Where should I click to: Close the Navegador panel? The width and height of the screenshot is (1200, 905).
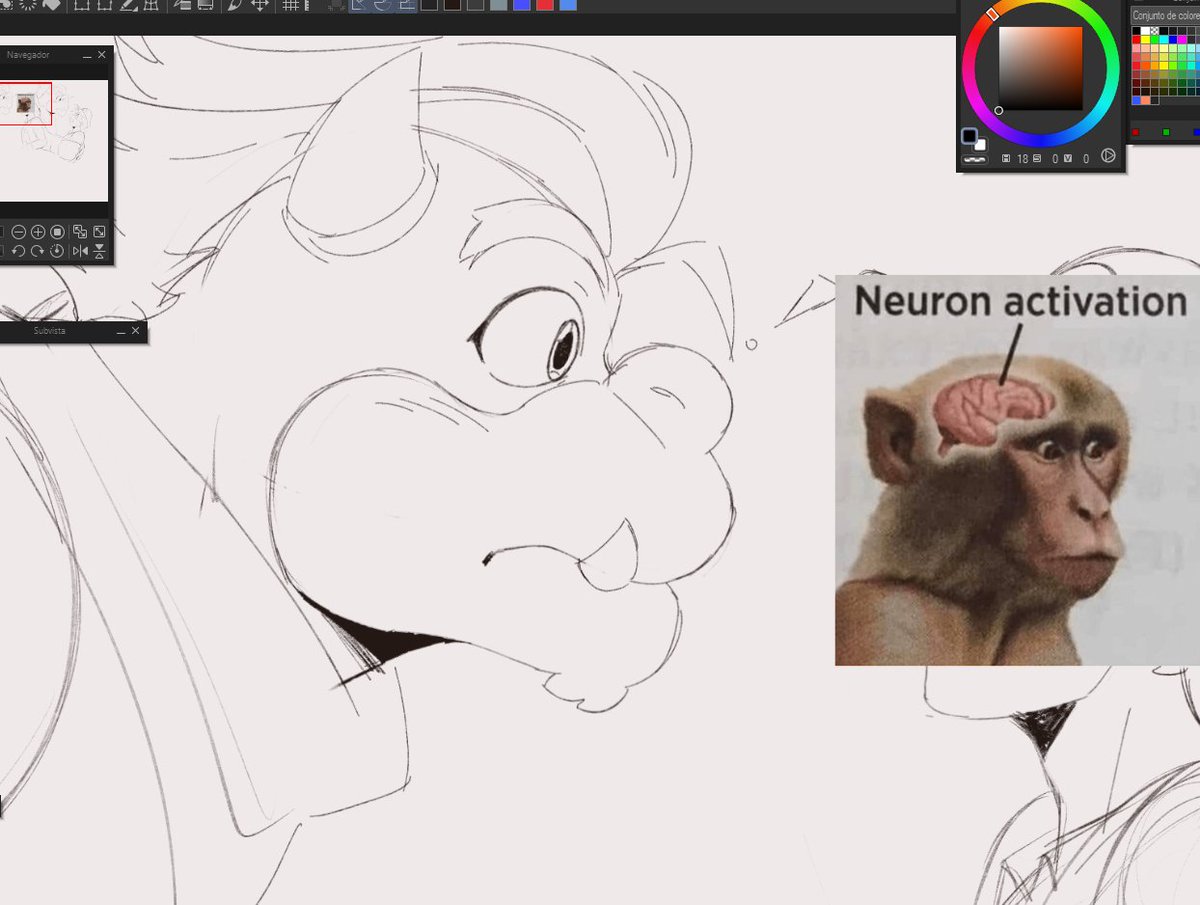[101, 55]
